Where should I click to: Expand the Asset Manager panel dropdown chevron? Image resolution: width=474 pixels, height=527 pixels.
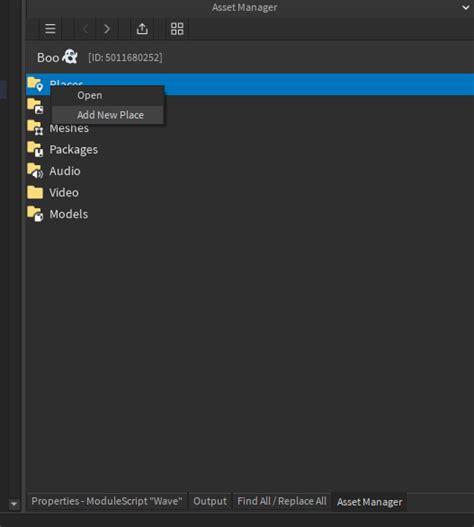click(466, 7)
